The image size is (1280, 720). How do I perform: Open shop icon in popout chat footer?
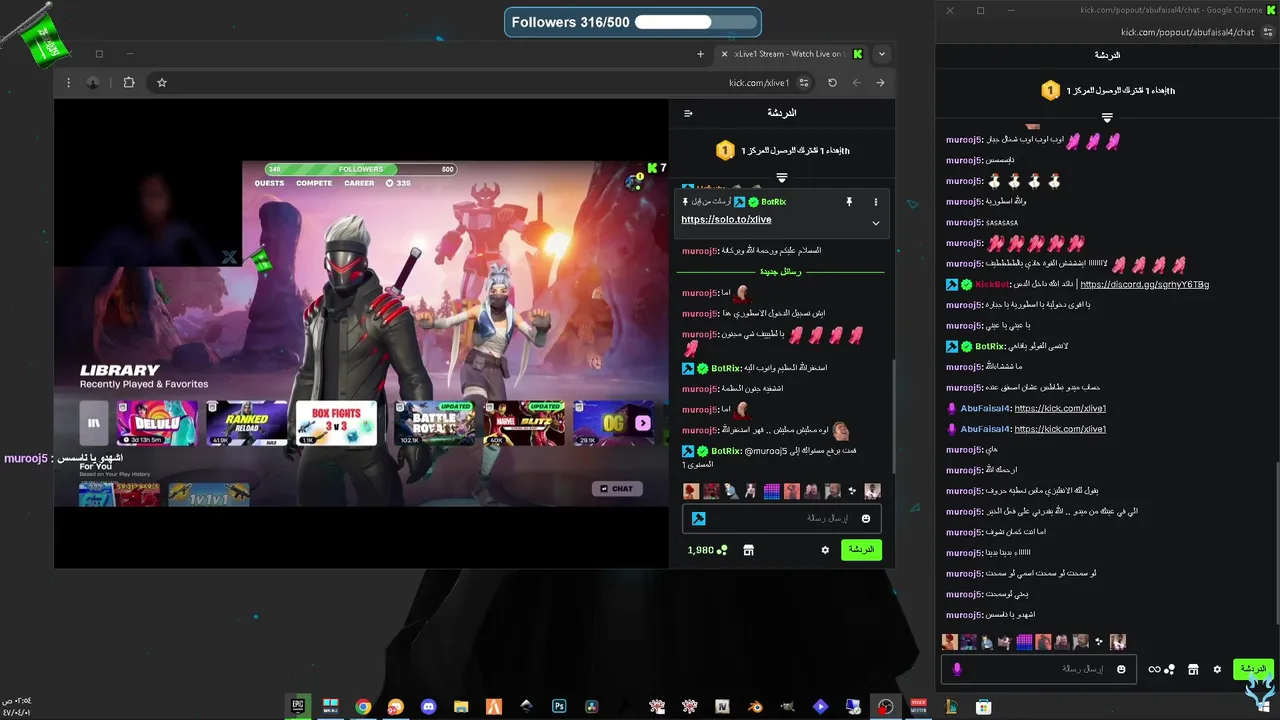point(1194,669)
